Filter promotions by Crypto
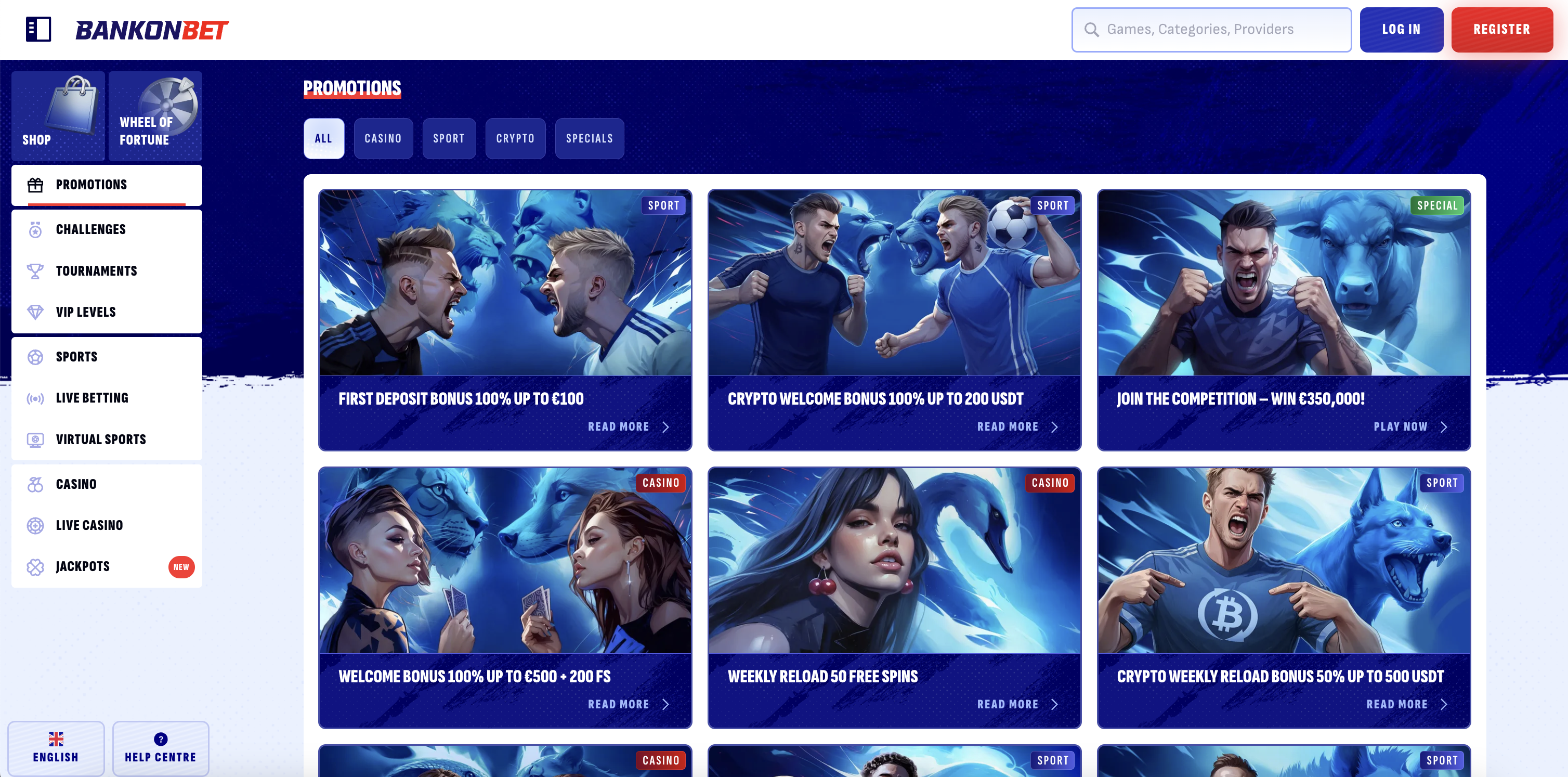Screen dimensions: 1568x777 tap(516, 138)
